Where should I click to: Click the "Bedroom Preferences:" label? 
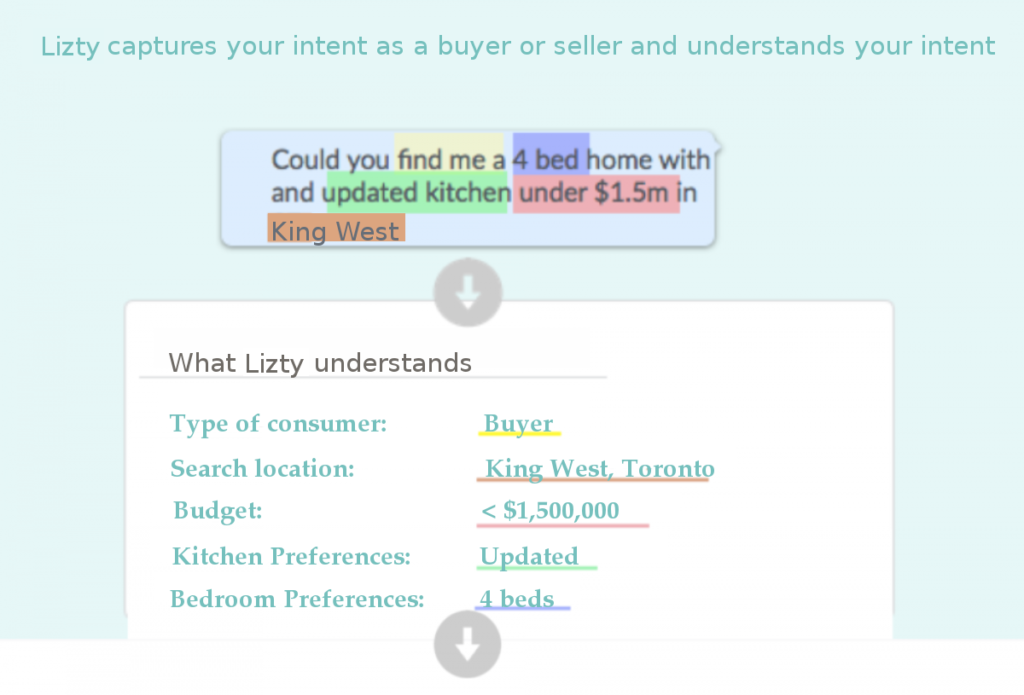pos(297,599)
